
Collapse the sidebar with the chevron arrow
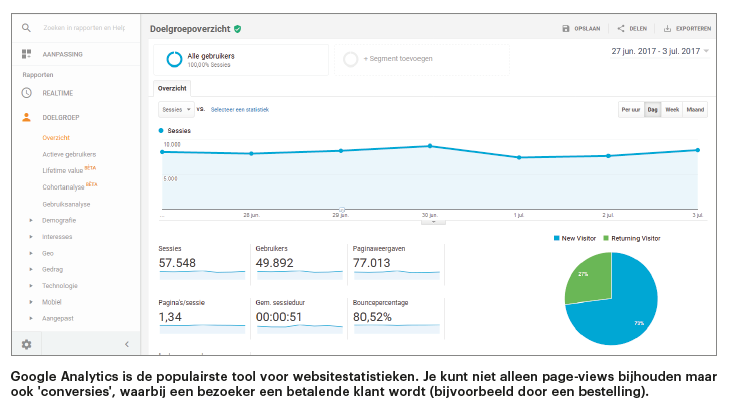coord(126,344)
